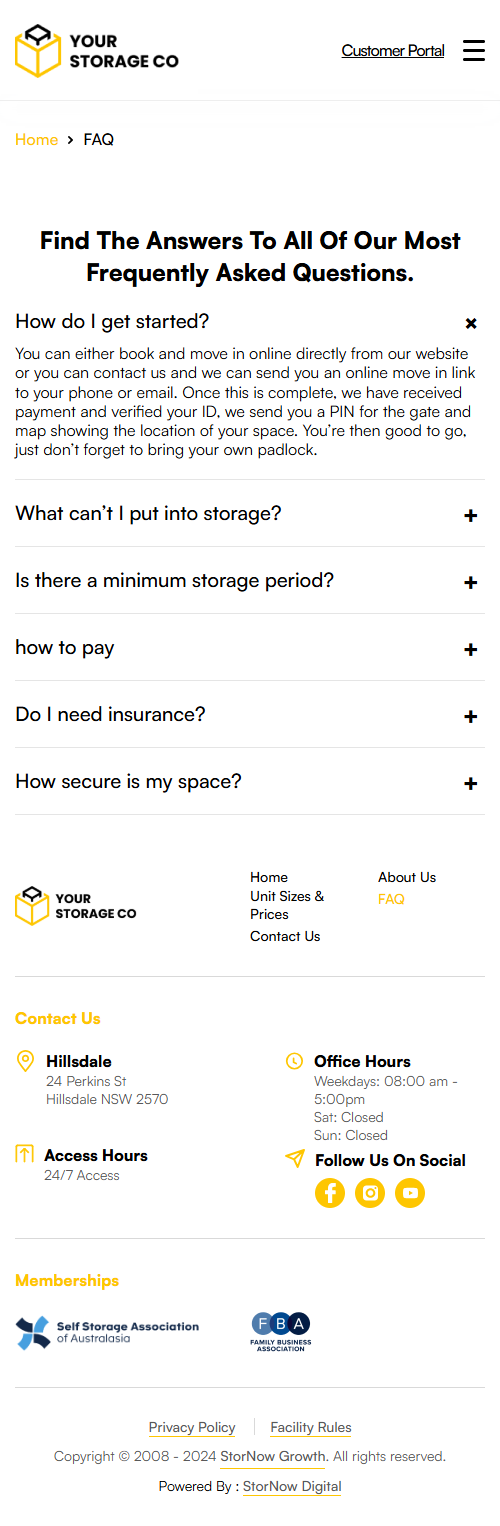Go to Home via breadcrumb

coord(36,140)
